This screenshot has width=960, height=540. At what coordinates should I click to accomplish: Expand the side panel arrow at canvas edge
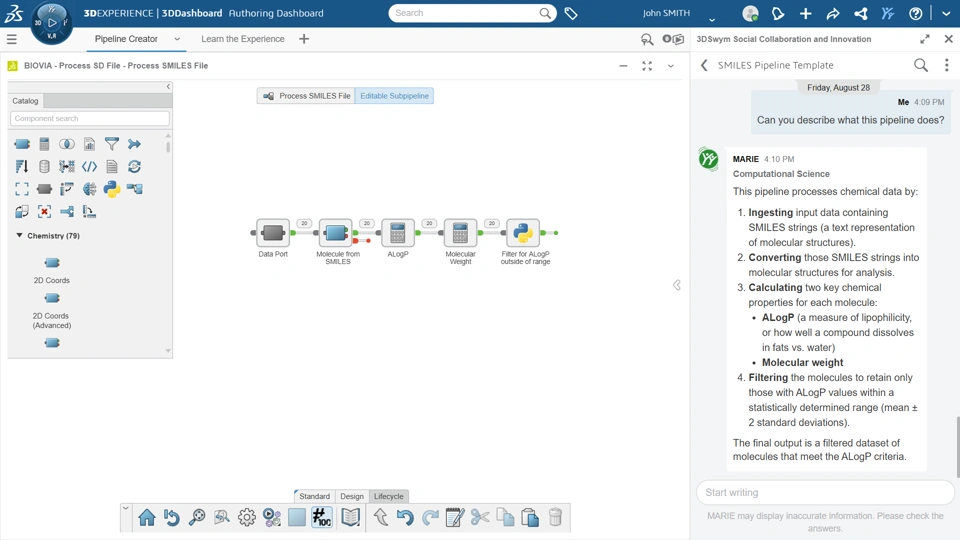(x=677, y=285)
